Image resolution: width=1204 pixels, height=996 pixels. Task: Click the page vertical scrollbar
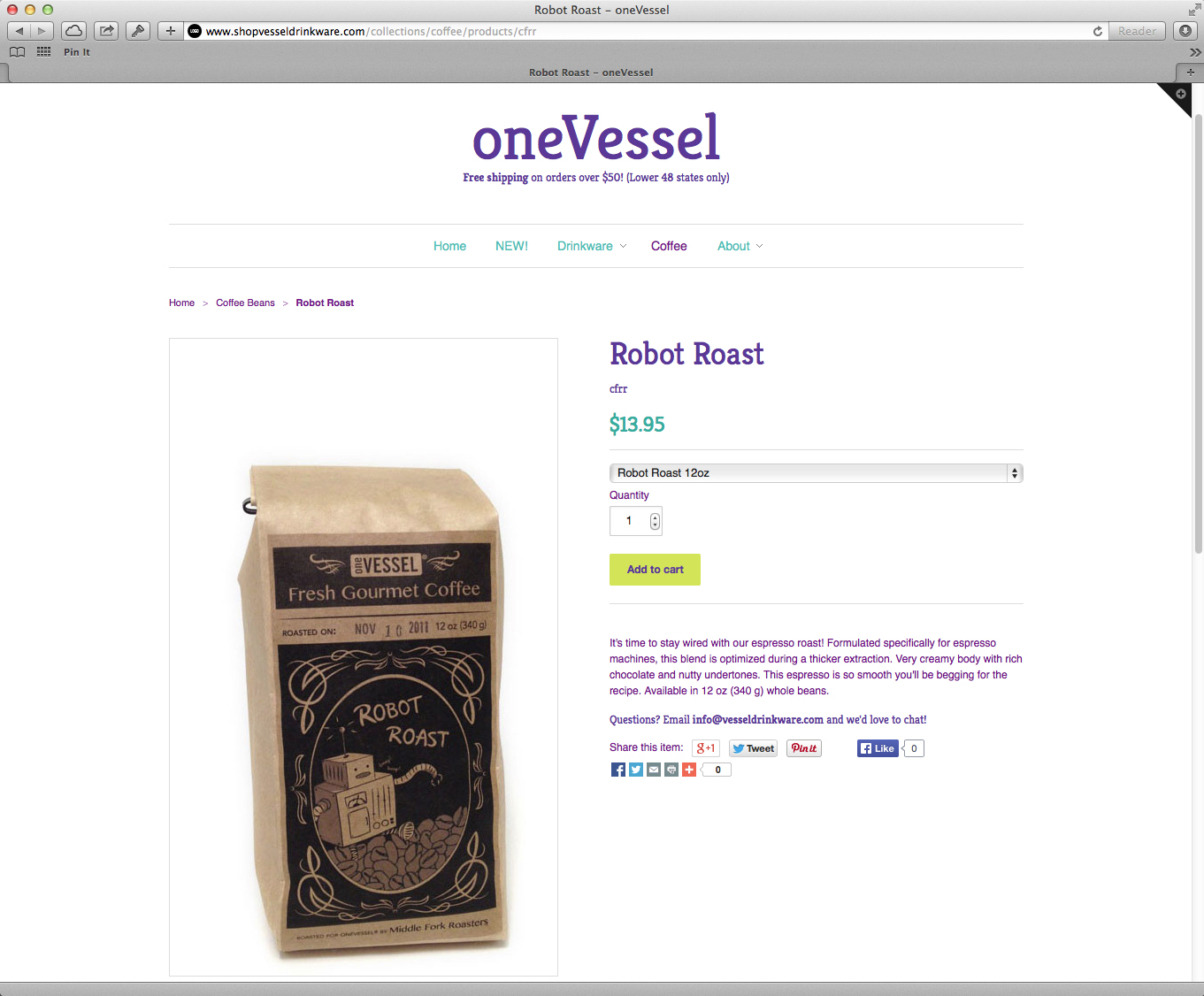coord(1199,333)
